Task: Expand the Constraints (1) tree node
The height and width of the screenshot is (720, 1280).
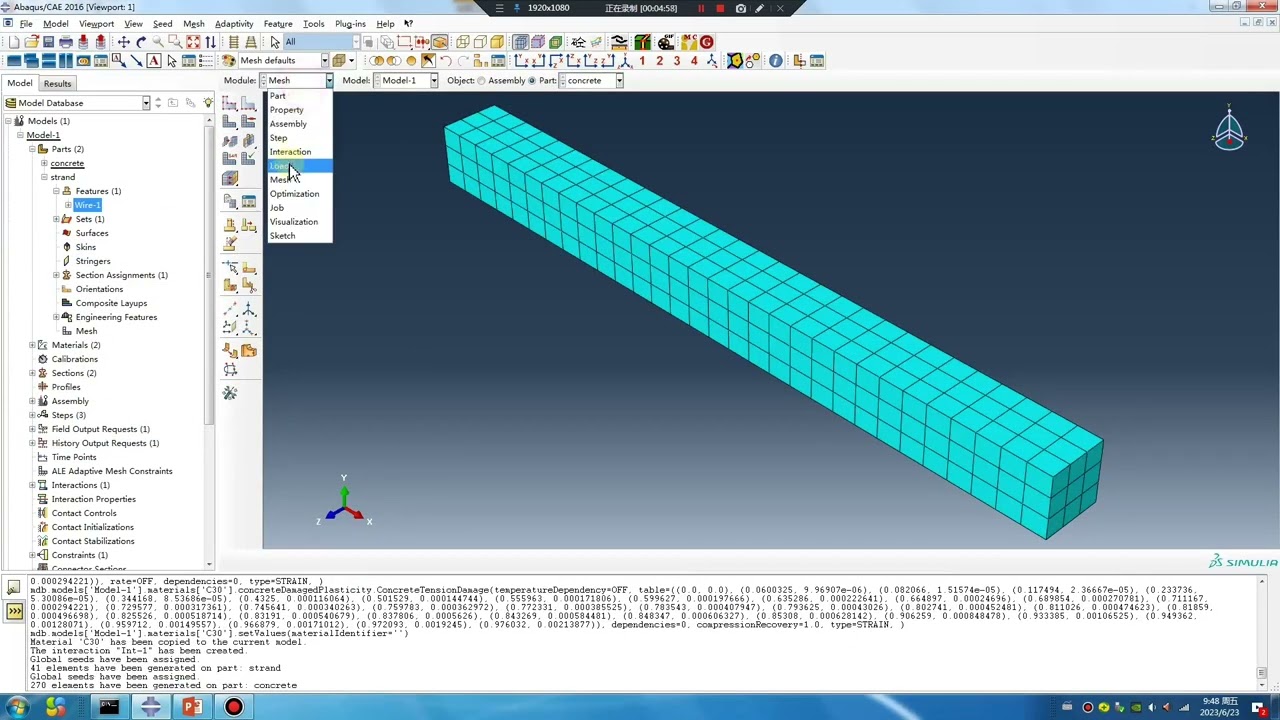Action: coord(32,555)
